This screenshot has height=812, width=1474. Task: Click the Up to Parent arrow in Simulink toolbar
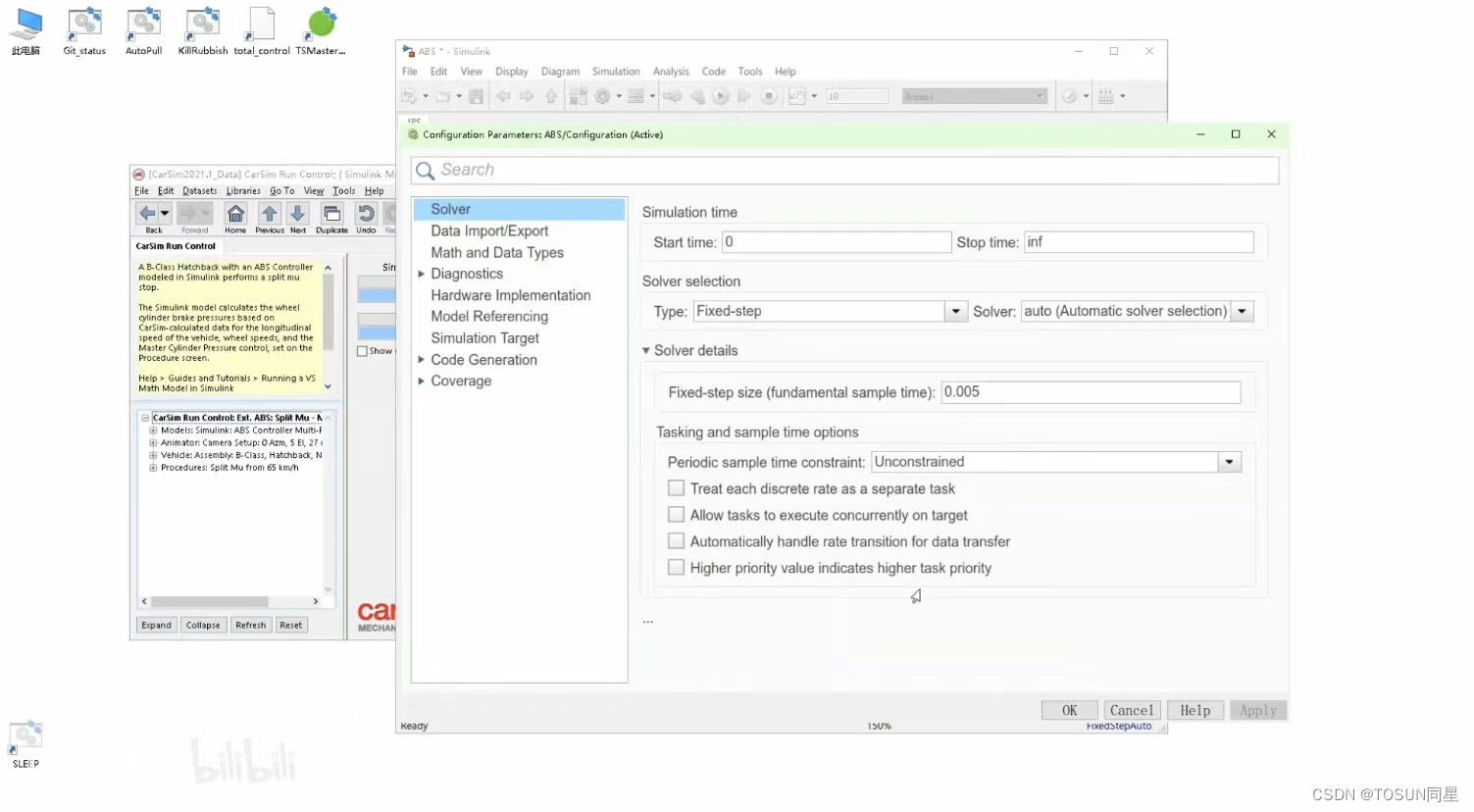click(x=551, y=96)
